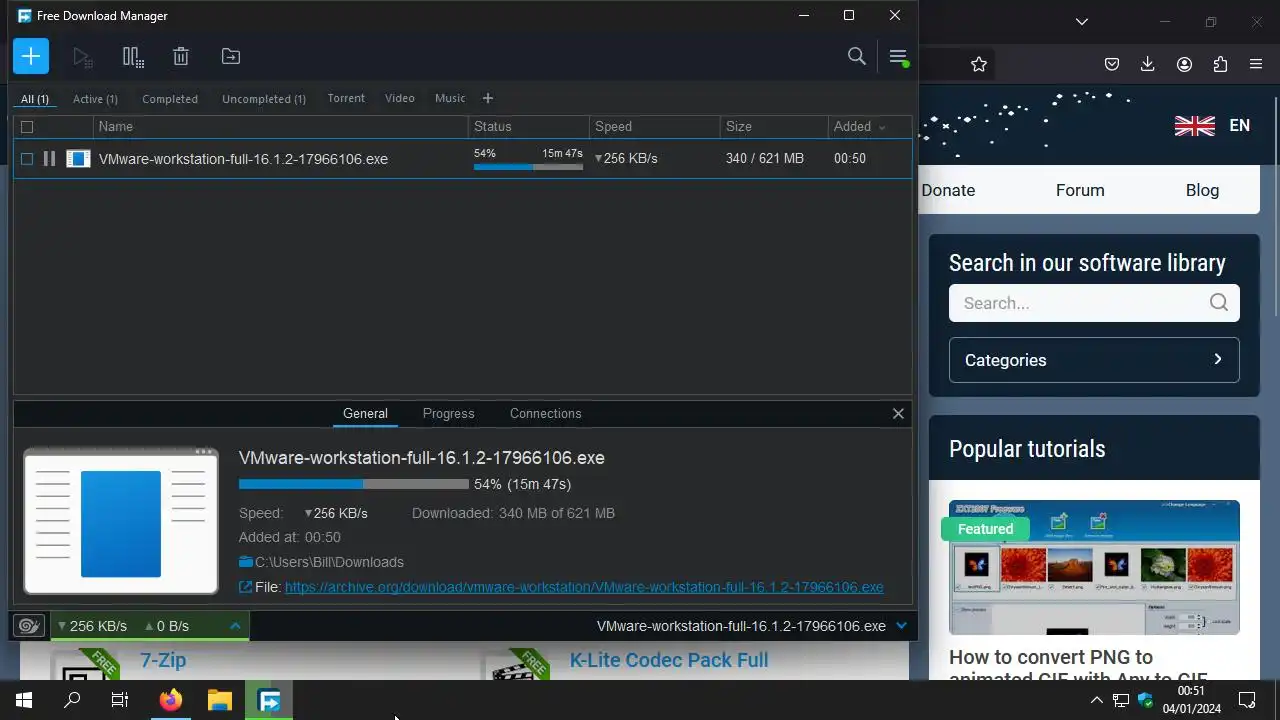Start selected downloads toolbar icon
The height and width of the screenshot is (720, 1280).
pyautogui.click(x=83, y=57)
